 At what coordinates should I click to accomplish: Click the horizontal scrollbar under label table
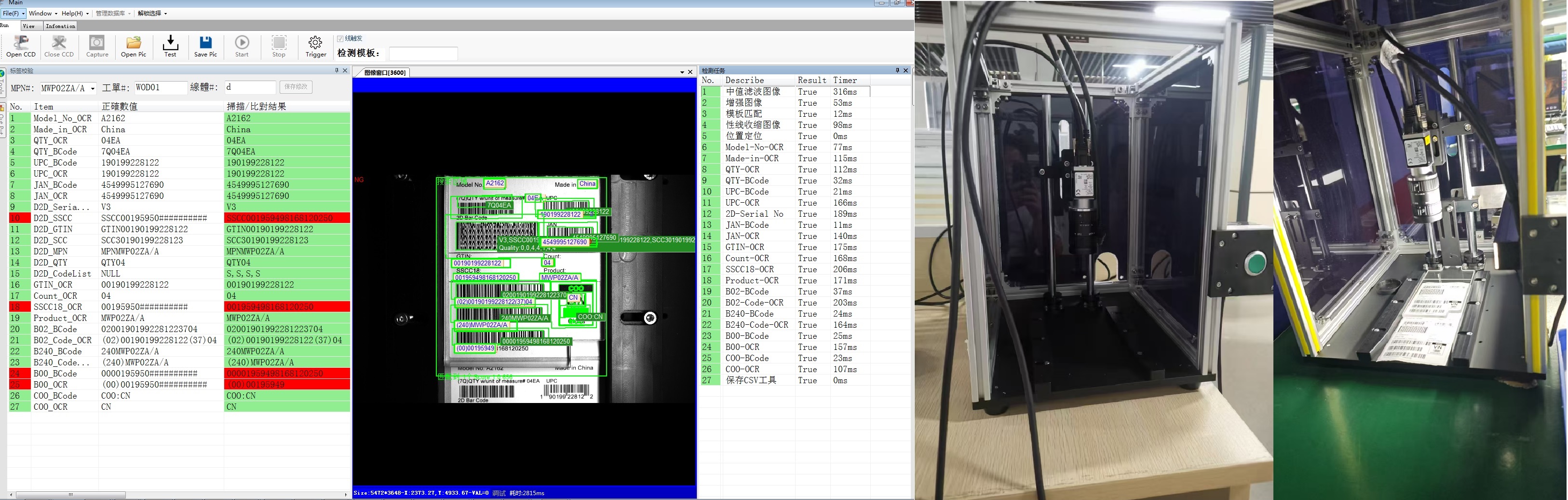click(70, 495)
